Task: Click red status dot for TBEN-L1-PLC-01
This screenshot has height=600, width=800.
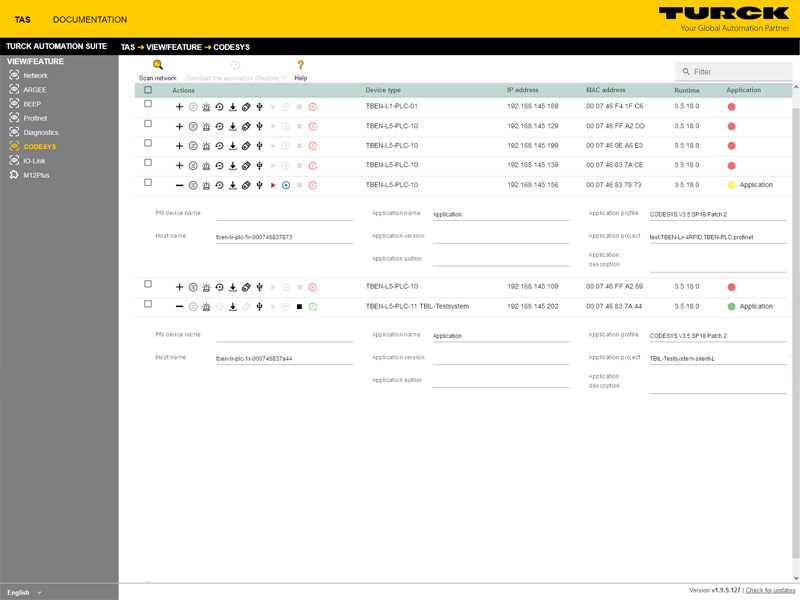Action: point(731,107)
